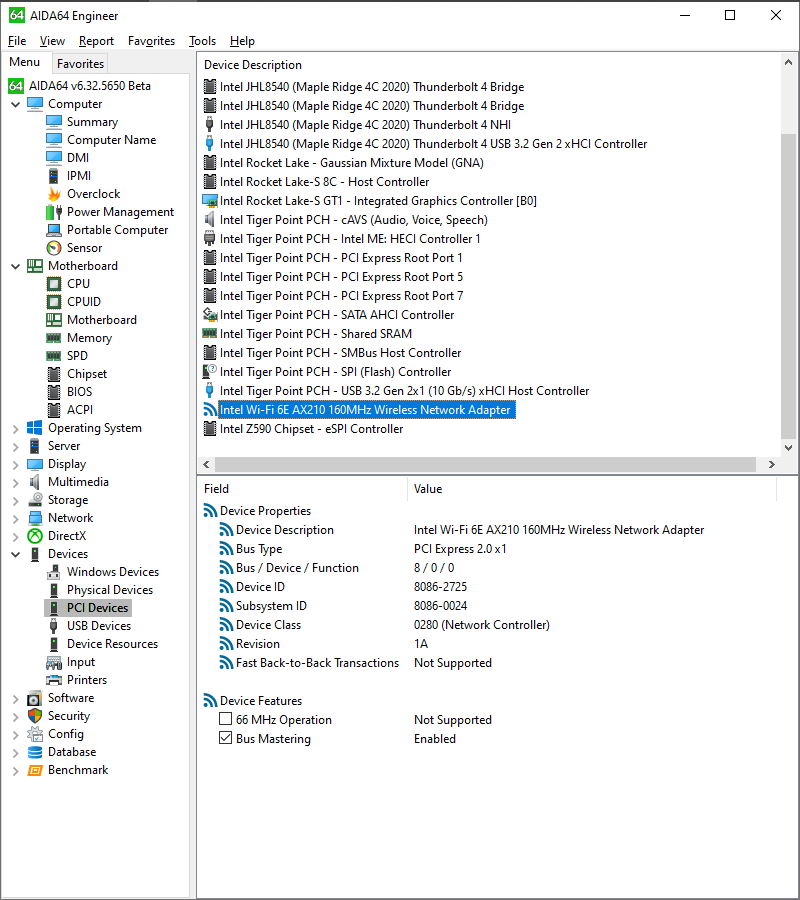
Task: Select the Physical Devices tree item
Action: pyautogui.click(x=110, y=589)
